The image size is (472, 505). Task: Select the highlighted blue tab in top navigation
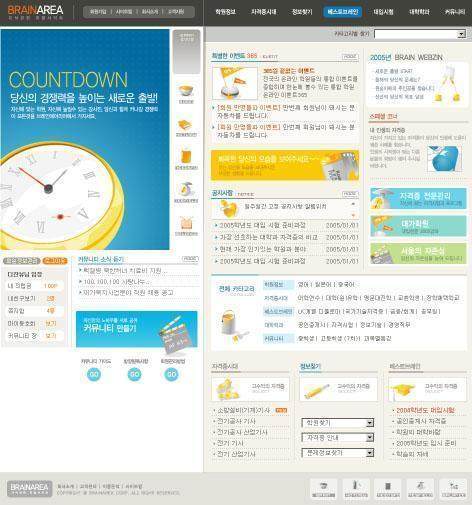[342, 12]
